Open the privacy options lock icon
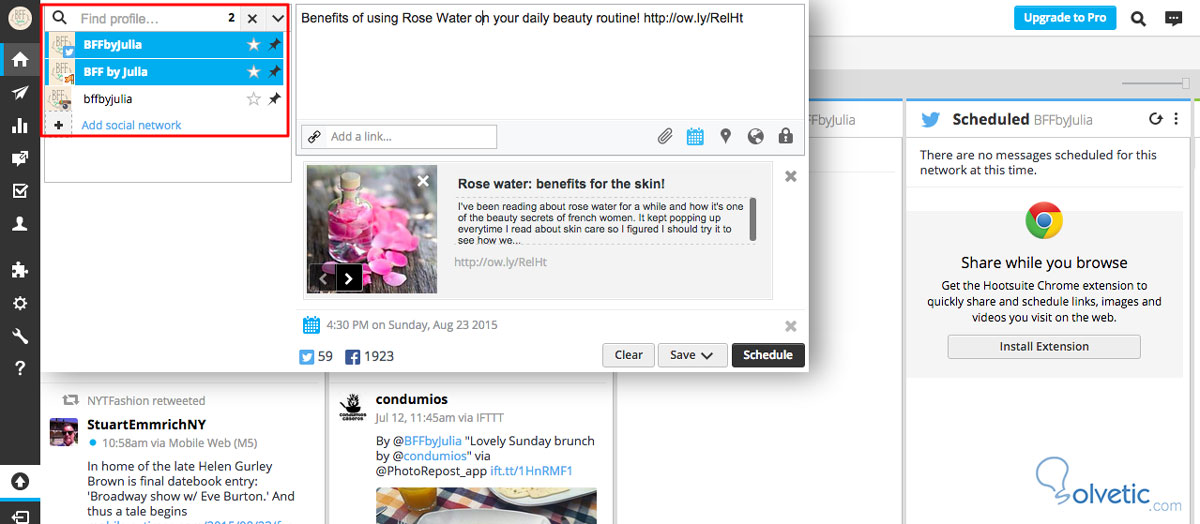The height and width of the screenshot is (524, 1200). coord(785,136)
